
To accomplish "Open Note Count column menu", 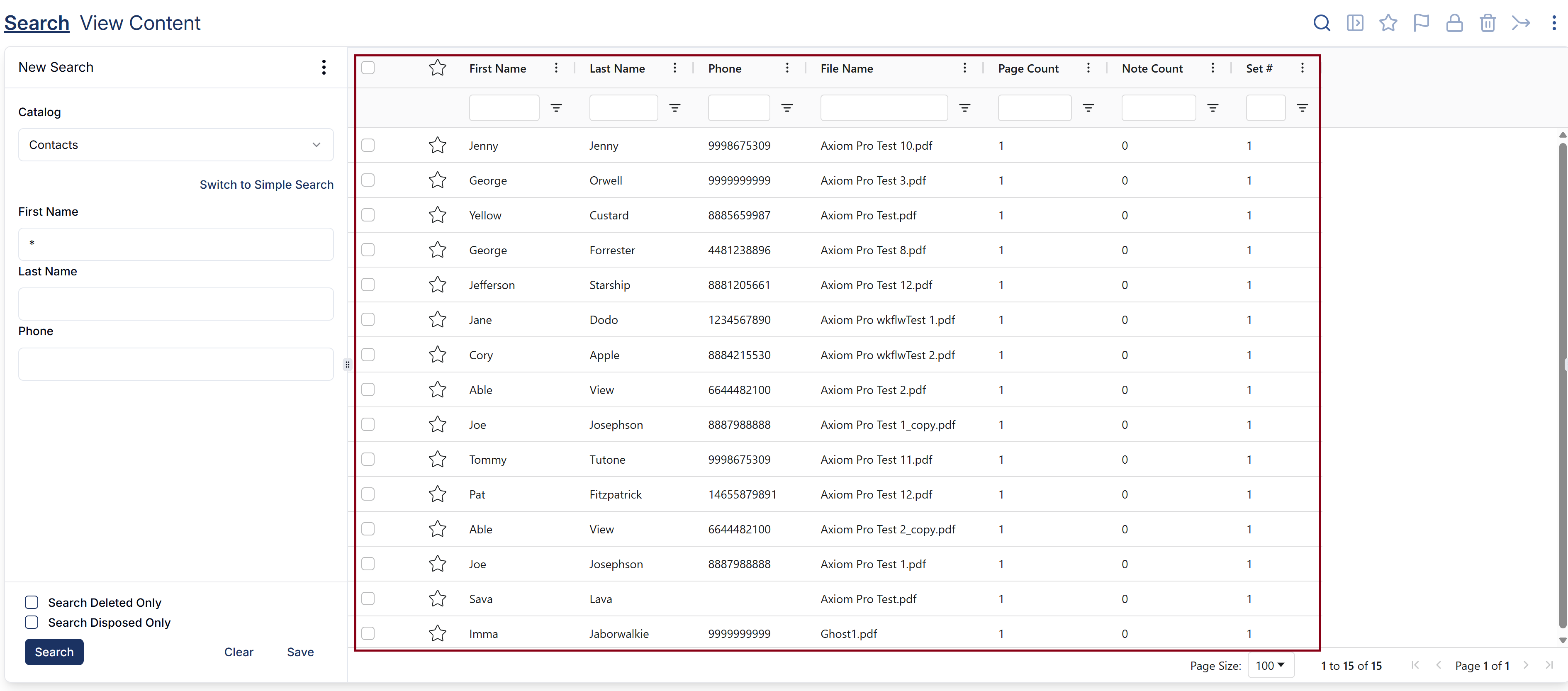I will 1213,68.
